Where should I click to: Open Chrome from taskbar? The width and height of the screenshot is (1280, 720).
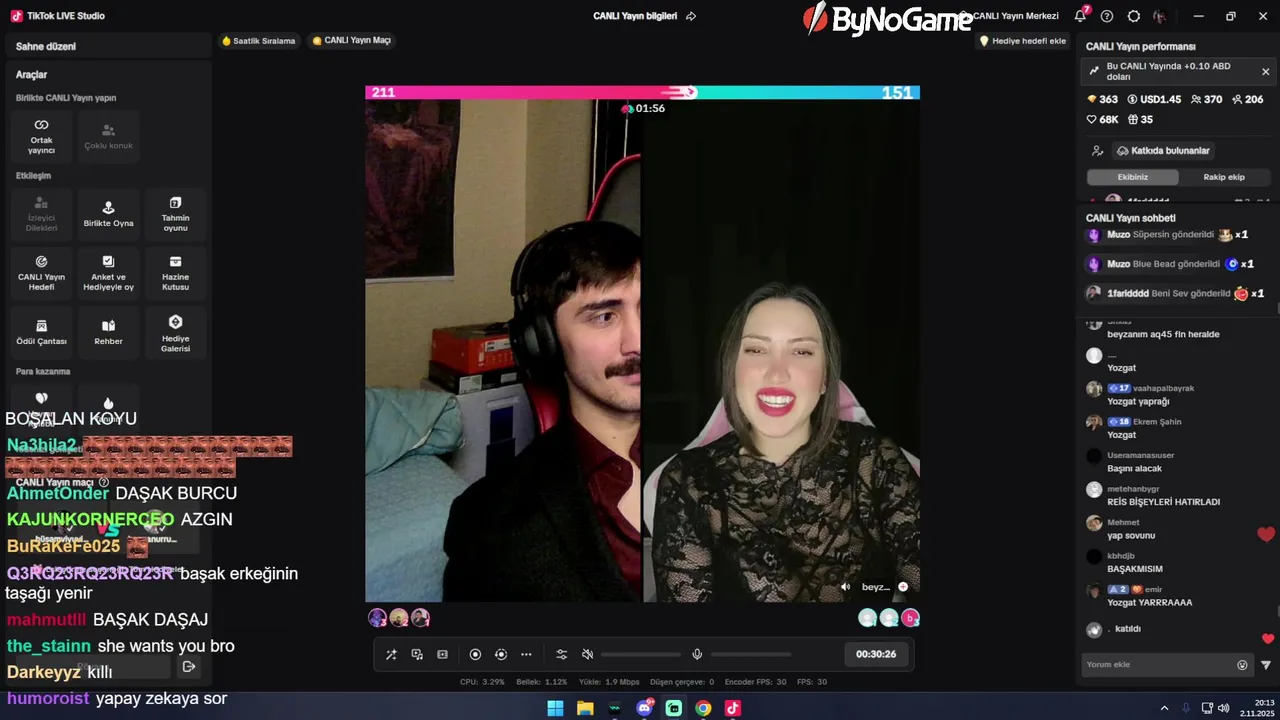(x=703, y=708)
